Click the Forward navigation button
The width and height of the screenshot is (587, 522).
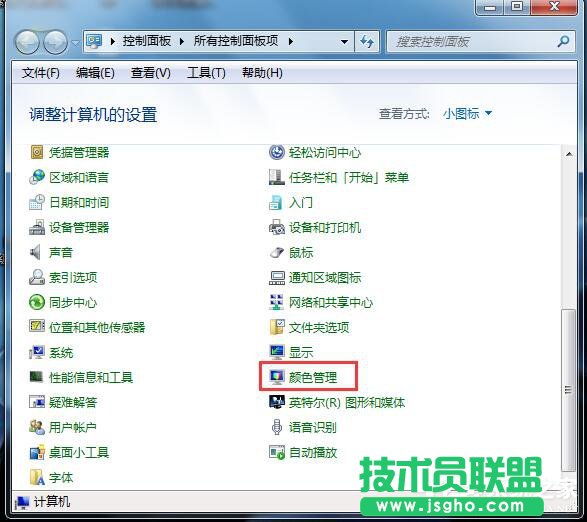55,42
